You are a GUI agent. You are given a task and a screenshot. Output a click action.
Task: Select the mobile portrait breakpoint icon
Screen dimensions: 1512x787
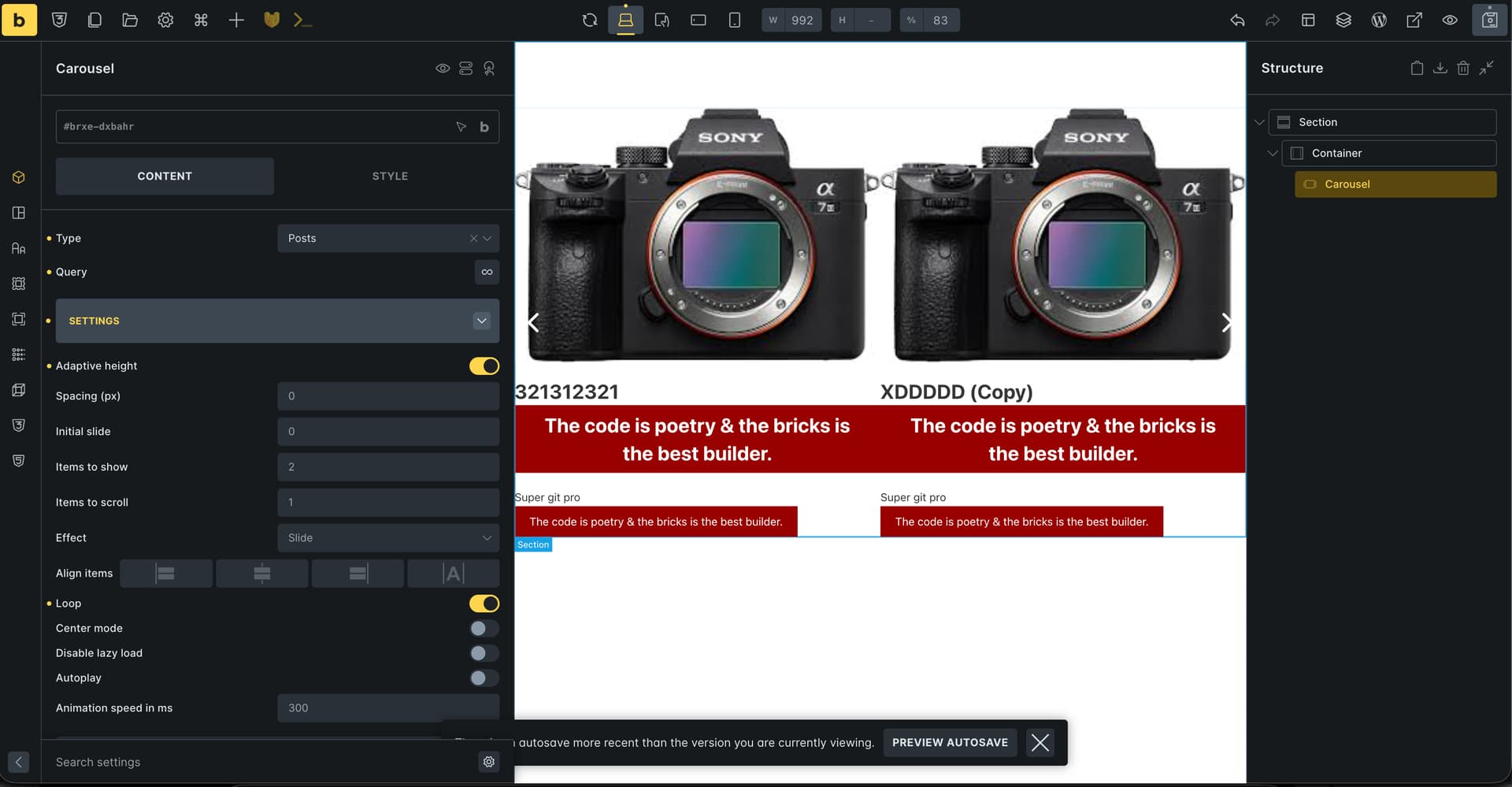pyautogui.click(x=734, y=20)
